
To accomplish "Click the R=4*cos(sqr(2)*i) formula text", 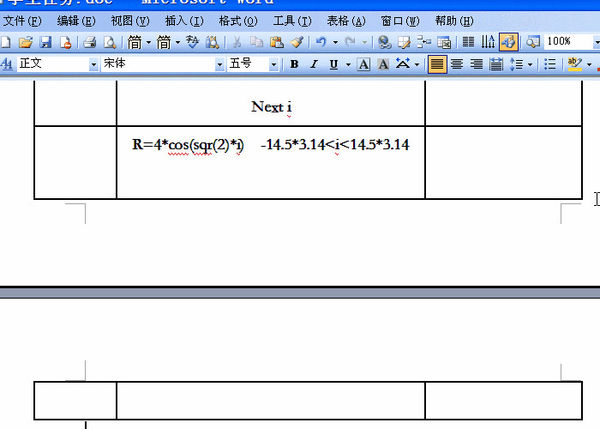I will [188, 145].
